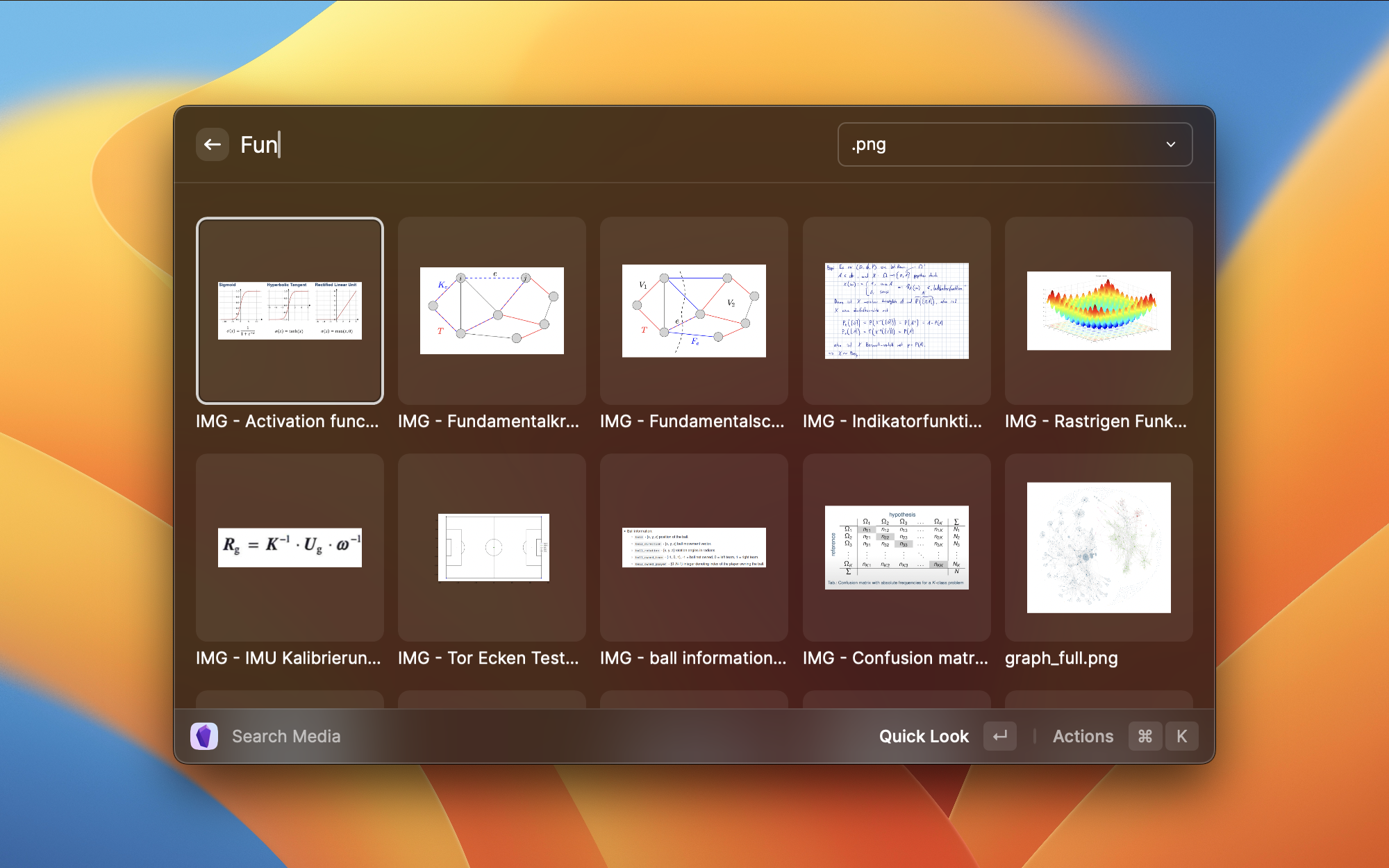Select the Fundamentalsc... graph thumbnail

[x=694, y=310]
